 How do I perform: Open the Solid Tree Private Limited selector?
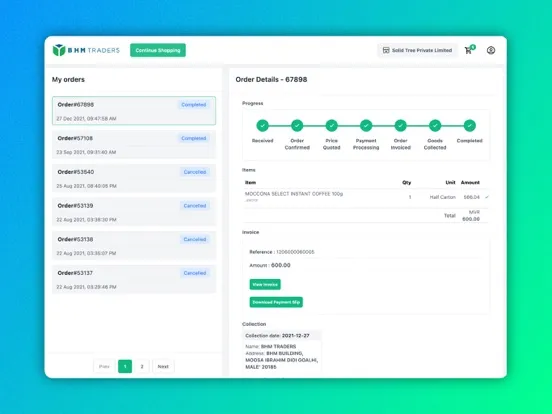point(418,50)
